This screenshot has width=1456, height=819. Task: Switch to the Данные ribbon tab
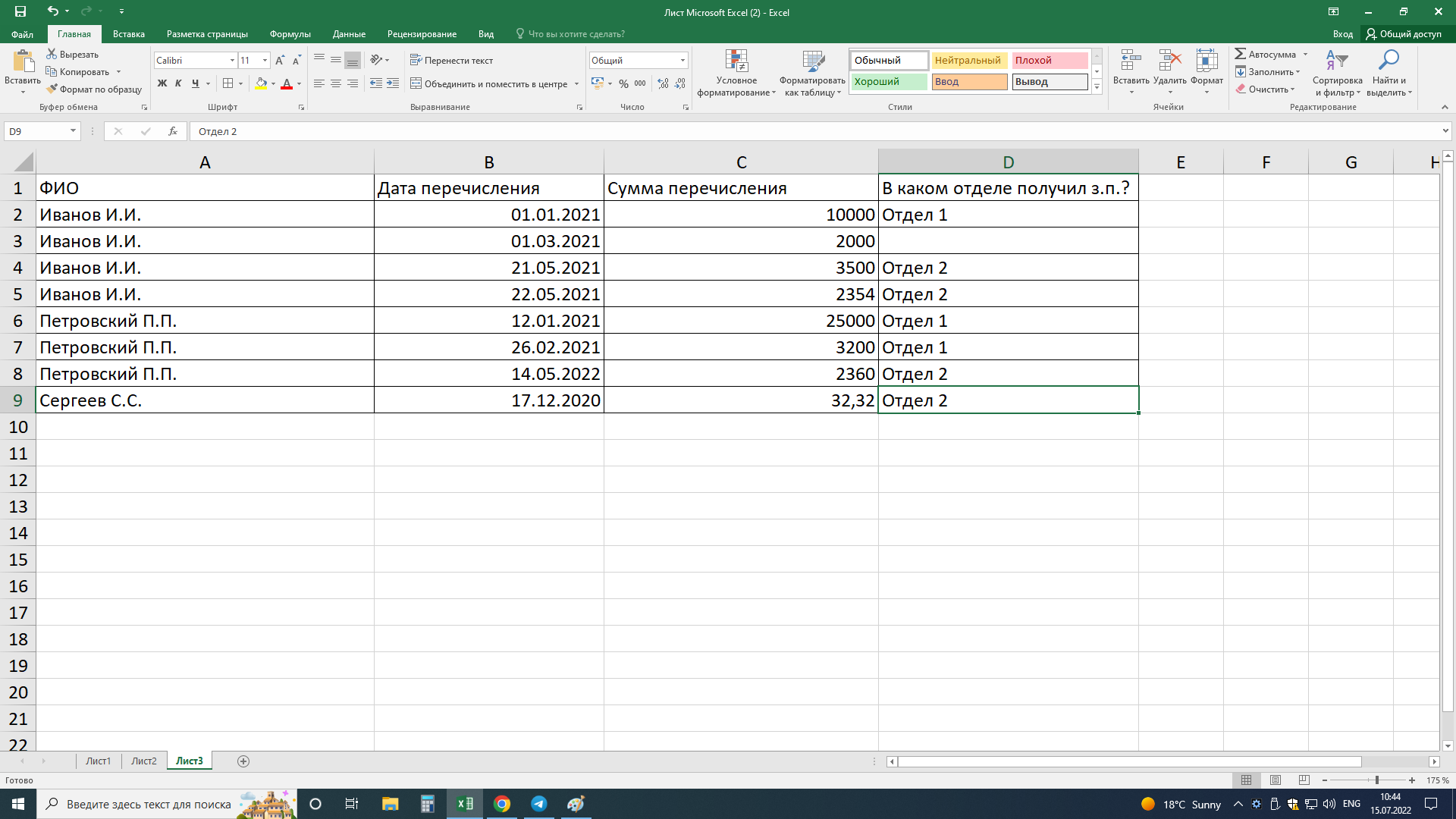(349, 34)
